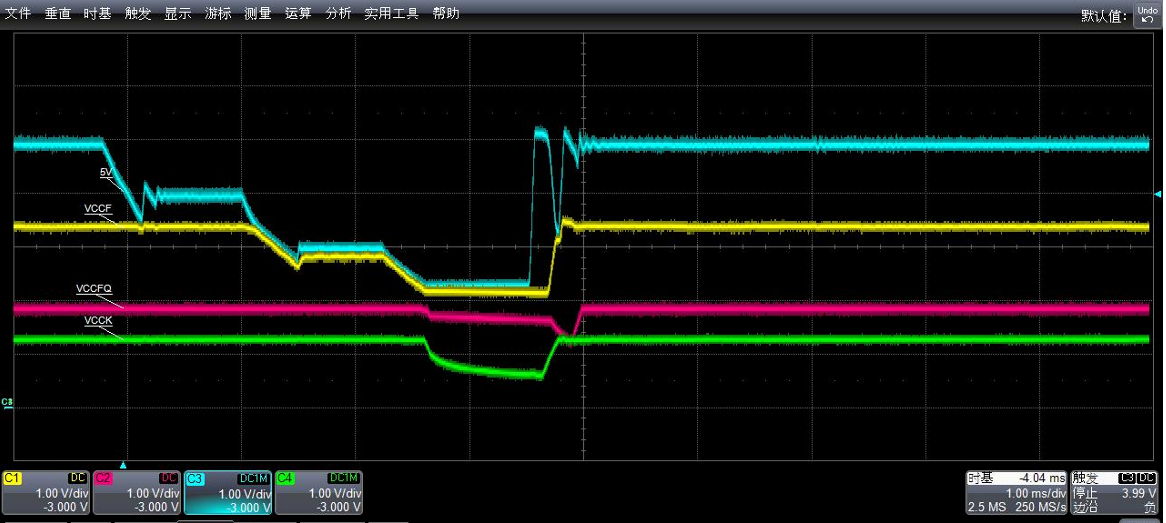Open the 时基 timebase descriptor box
The image size is (1166, 523).
tap(1017, 492)
